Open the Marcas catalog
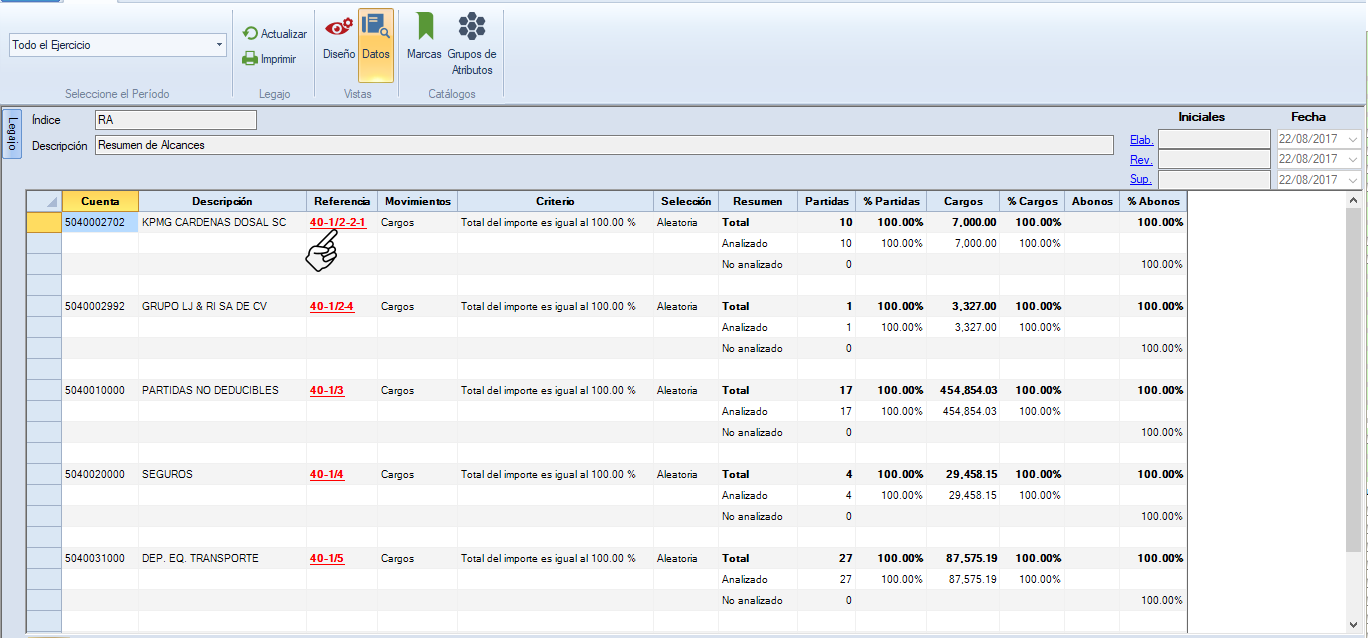Screen dimensions: 1368x638 coord(424,38)
